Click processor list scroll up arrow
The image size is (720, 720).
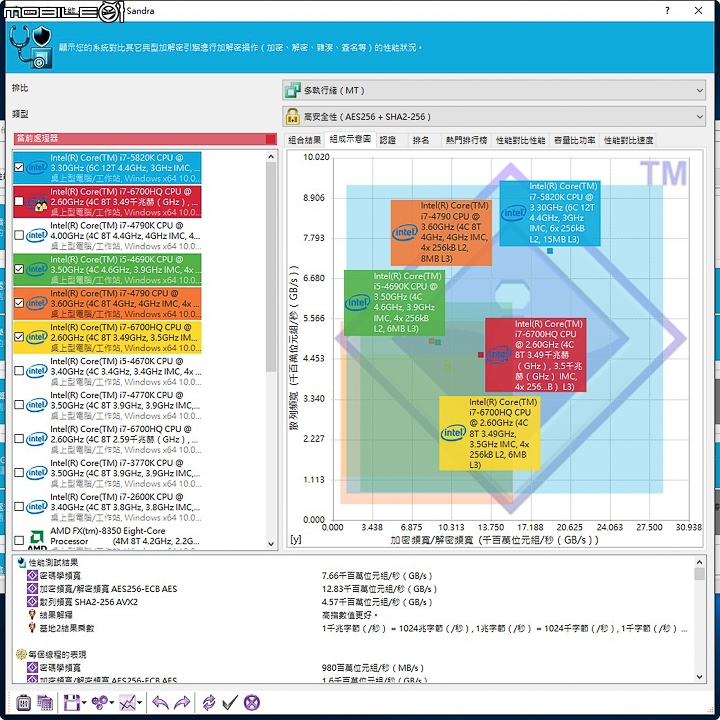(271, 157)
